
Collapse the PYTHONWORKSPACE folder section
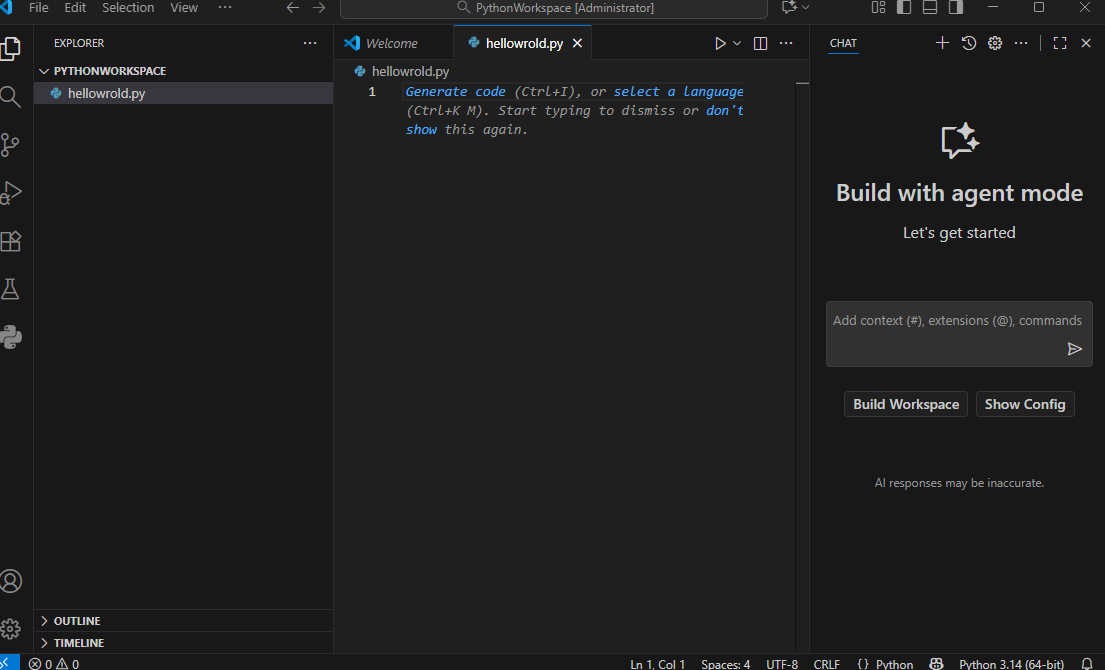pyautogui.click(x=183, y=71)
